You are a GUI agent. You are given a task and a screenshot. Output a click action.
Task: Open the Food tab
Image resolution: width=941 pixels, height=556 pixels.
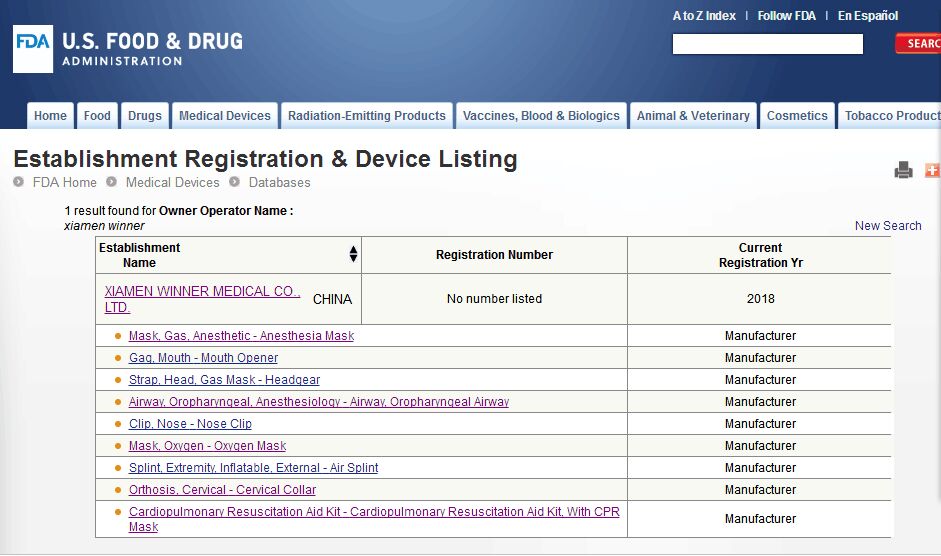(x=97, y=115)
